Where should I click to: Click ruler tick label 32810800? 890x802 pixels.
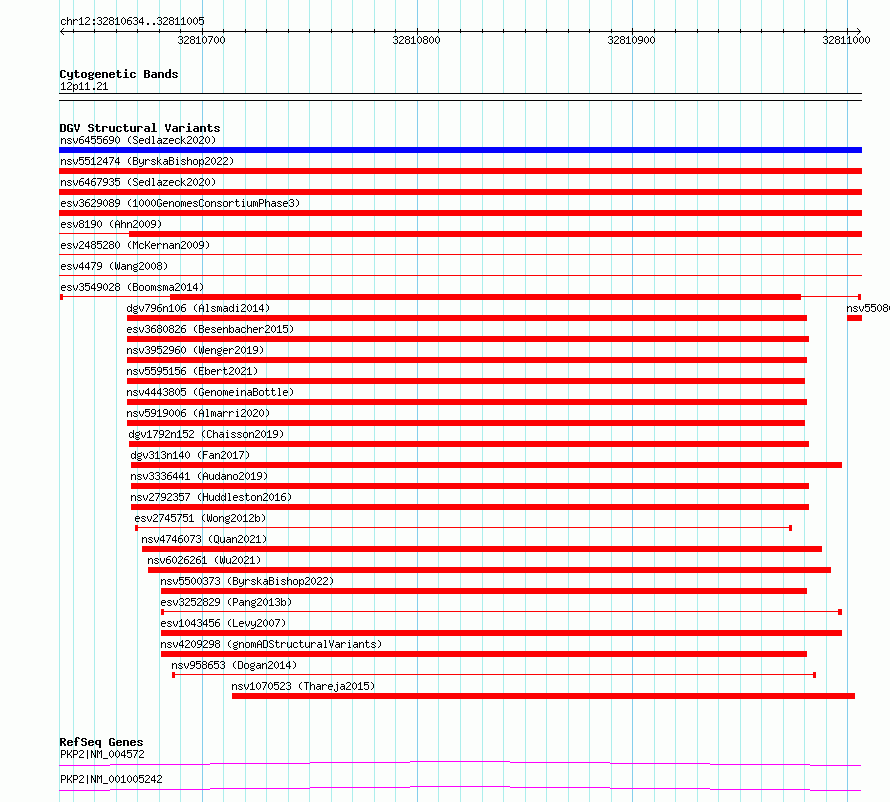pyautogui.click(x=416, y=40)
